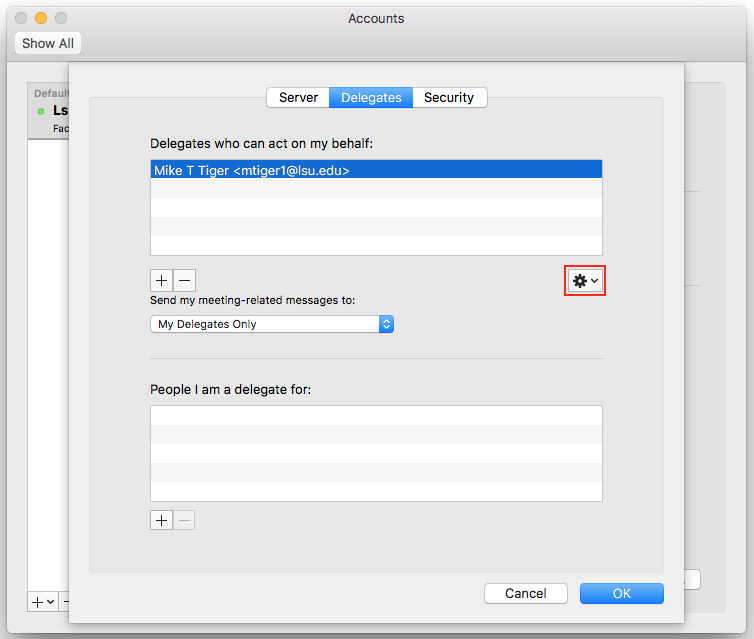Click Show All in Accounts window
Screen dimensions: 754x639
click(x=48, y=43)
